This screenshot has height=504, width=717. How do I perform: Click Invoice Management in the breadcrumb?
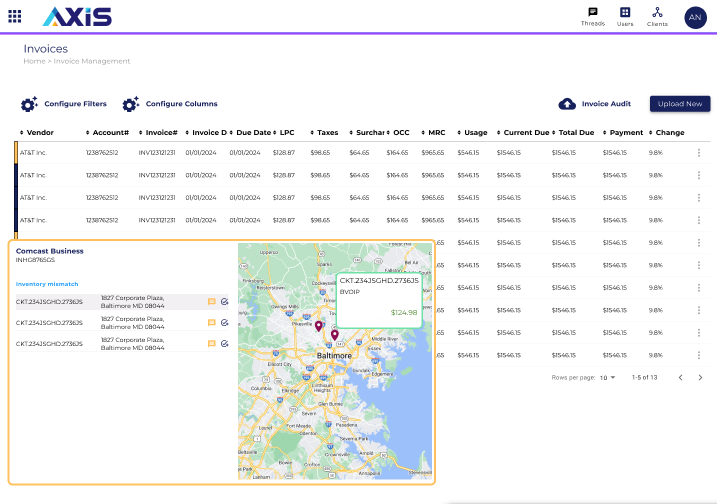(92, 61)
